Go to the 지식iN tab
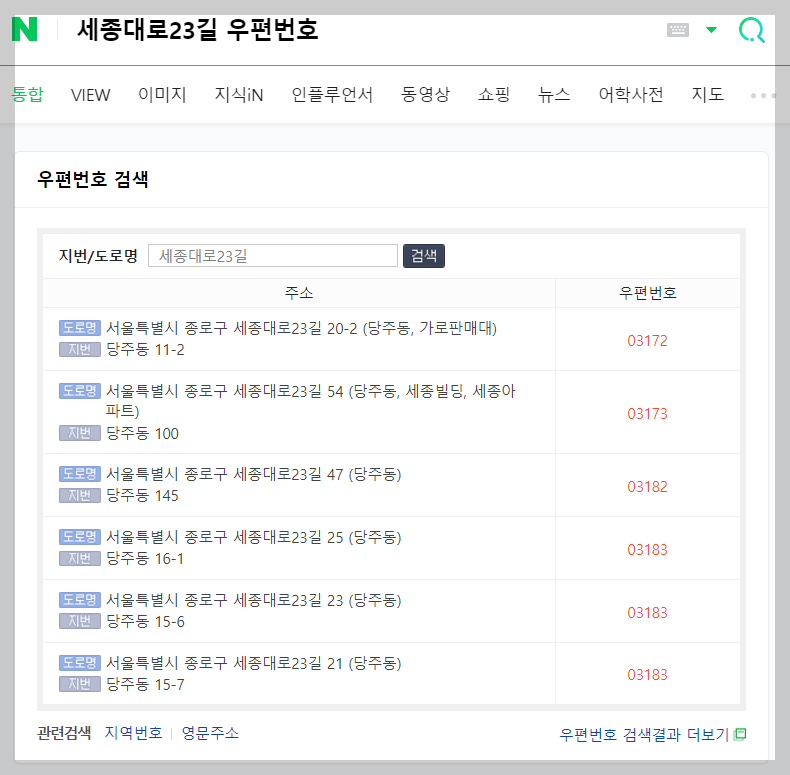 (x=239, y=94)
